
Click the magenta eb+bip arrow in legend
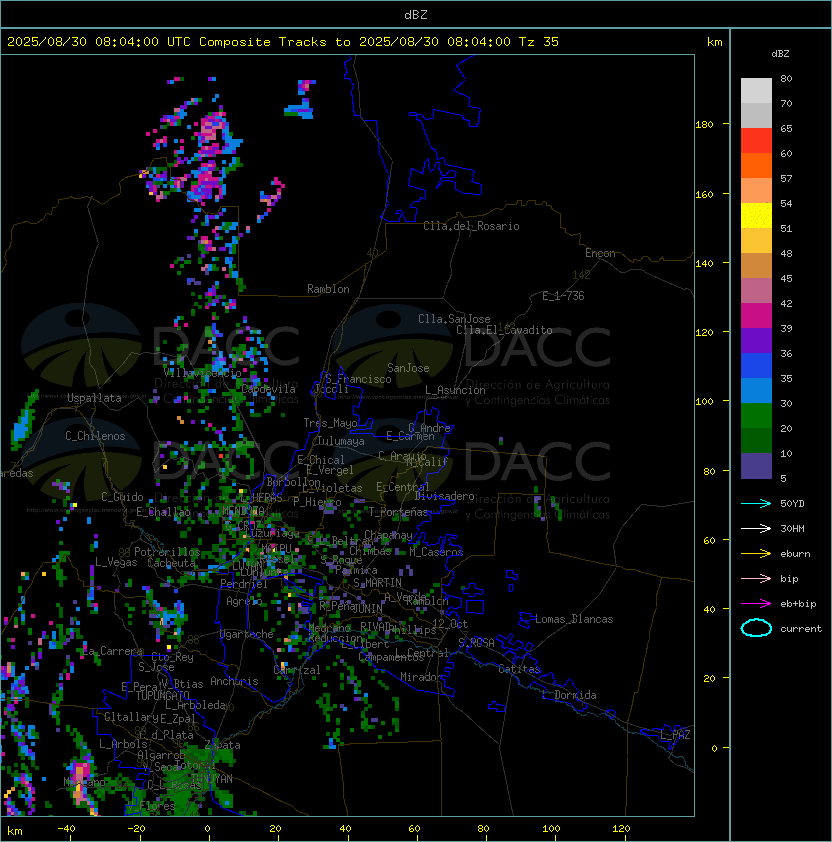(756, 604)
